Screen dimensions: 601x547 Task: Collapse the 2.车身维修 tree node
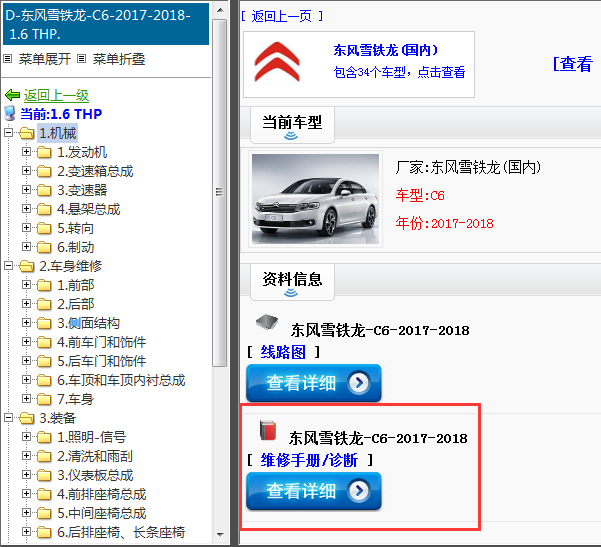coord(8,266)
